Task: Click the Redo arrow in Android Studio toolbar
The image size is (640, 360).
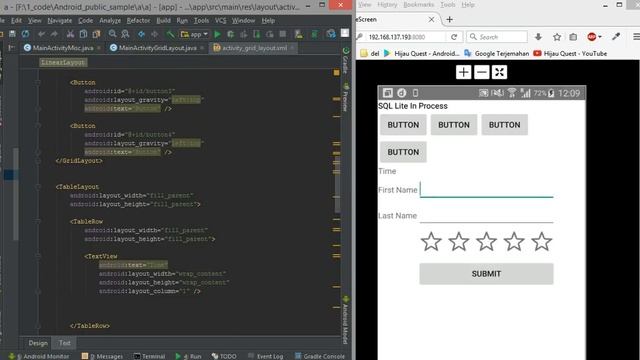Action: 54,34
